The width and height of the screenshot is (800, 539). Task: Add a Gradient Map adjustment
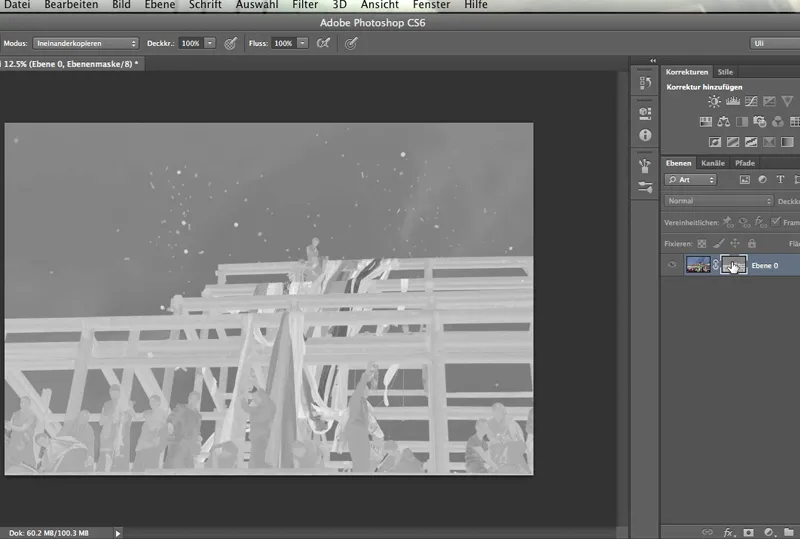[x=787, y=142]
